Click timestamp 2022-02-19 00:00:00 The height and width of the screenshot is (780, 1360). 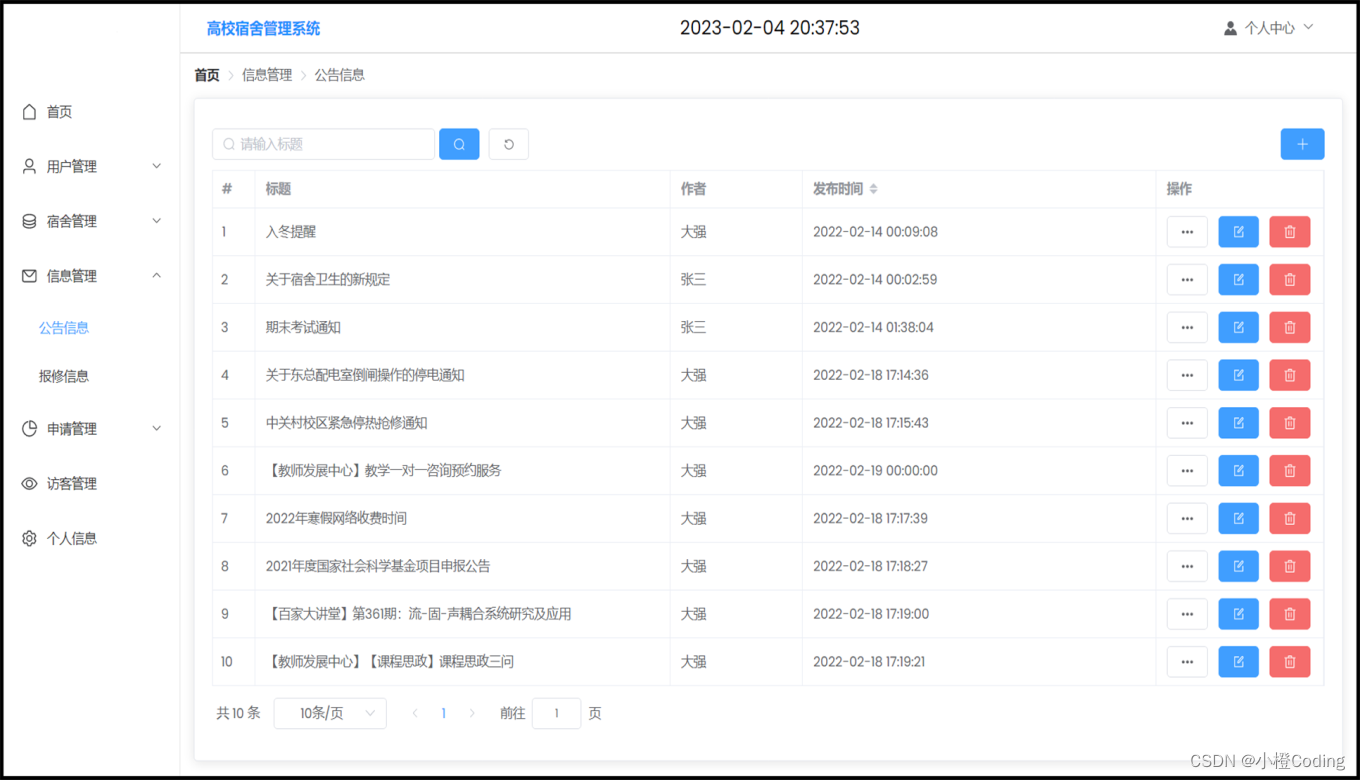click(875, 471)
